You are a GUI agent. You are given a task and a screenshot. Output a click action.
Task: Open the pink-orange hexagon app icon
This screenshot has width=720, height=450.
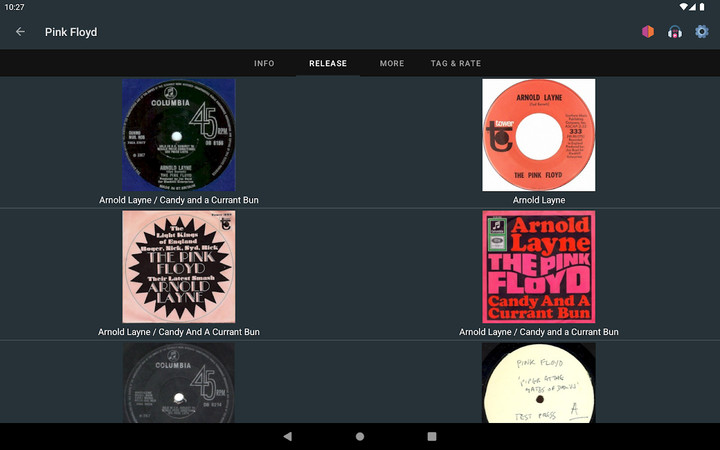pos(648,32)
